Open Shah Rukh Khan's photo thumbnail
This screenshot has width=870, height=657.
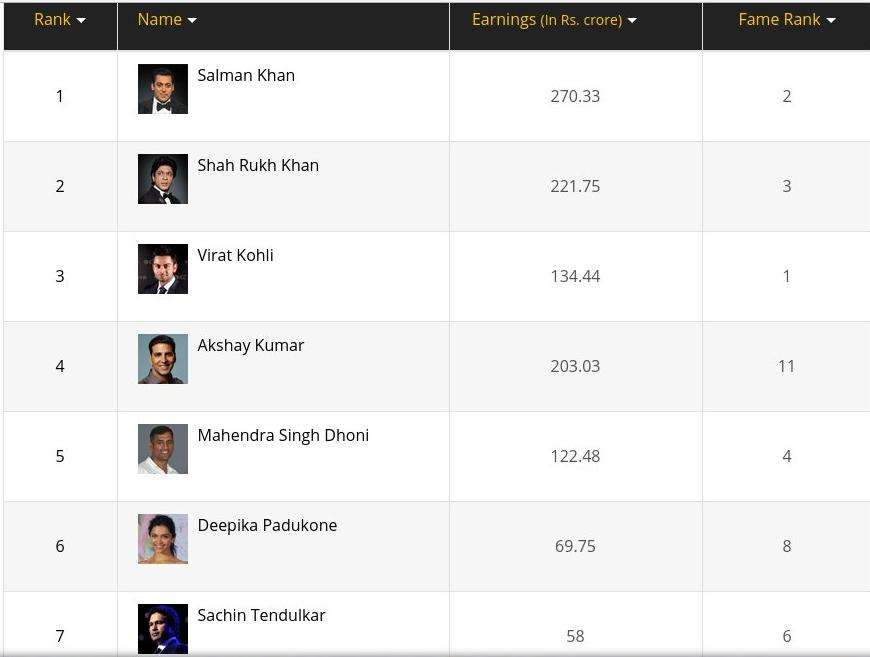coord(163,179)
